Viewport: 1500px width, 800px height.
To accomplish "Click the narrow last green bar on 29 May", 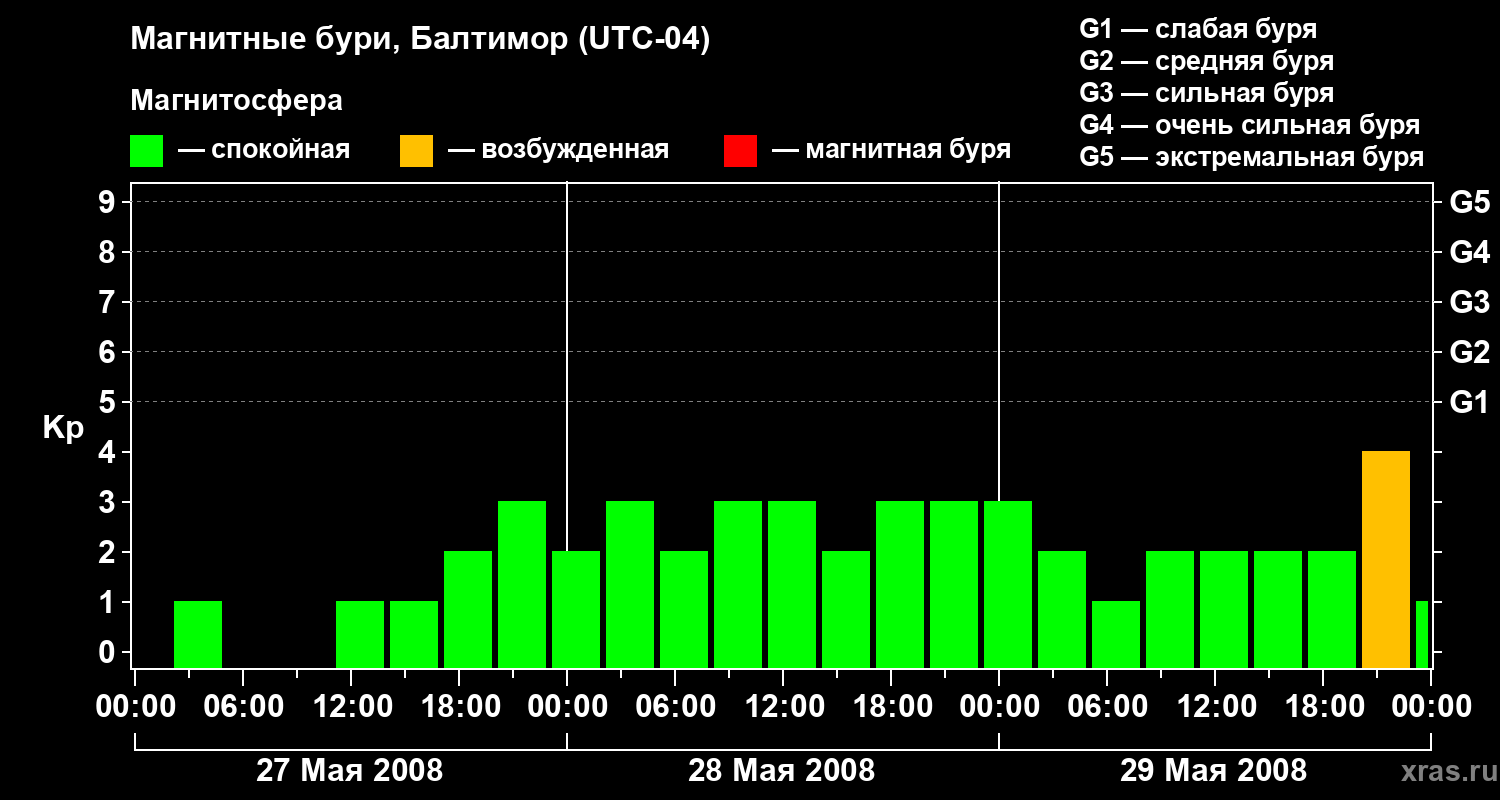I will (x=1422, y=634).
